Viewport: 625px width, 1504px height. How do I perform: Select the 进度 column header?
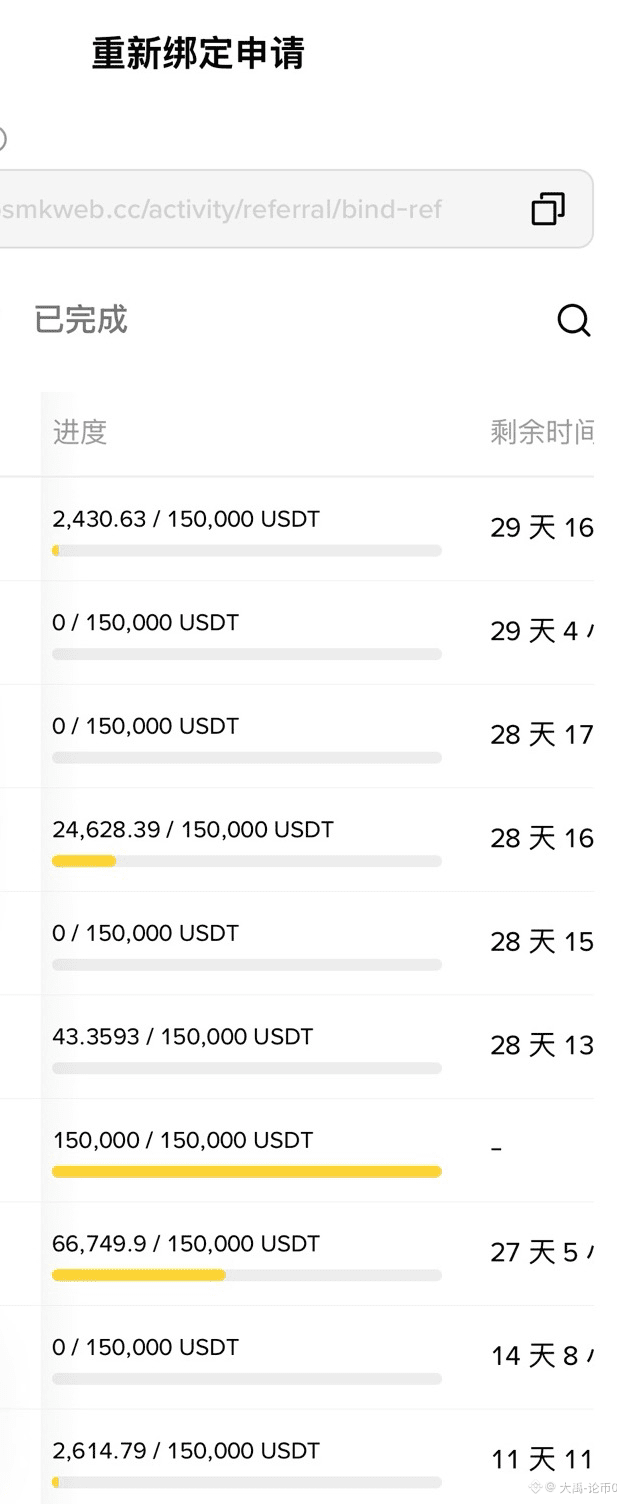coord(80,432)
